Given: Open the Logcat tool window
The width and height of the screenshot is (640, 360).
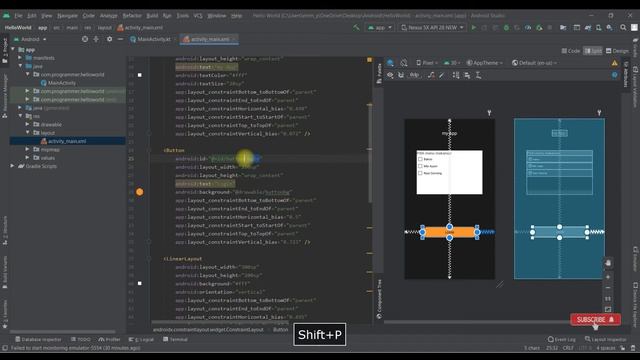Looking at the screenshot, I should click(141, 339).
